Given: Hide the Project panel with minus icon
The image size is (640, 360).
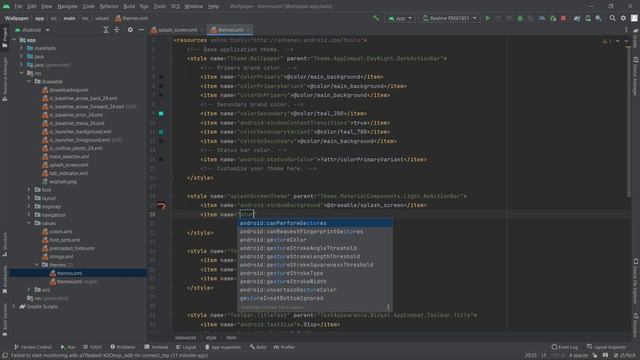Looking at the screenshot, I should 141,30.
